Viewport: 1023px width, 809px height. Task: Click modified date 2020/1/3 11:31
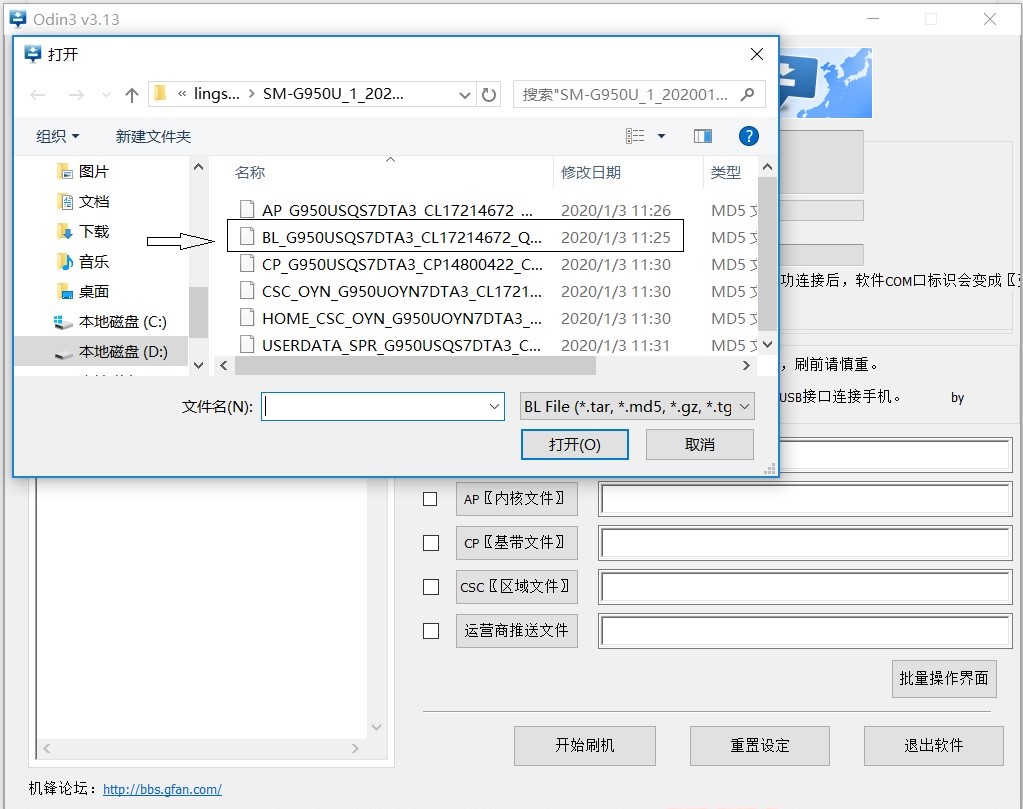coord(615,345)
